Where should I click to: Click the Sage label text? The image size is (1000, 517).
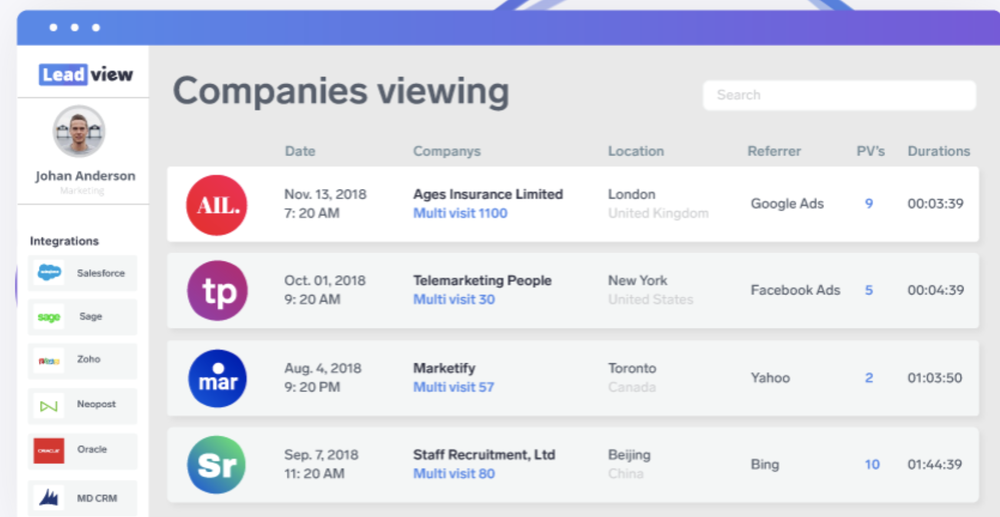91,316
